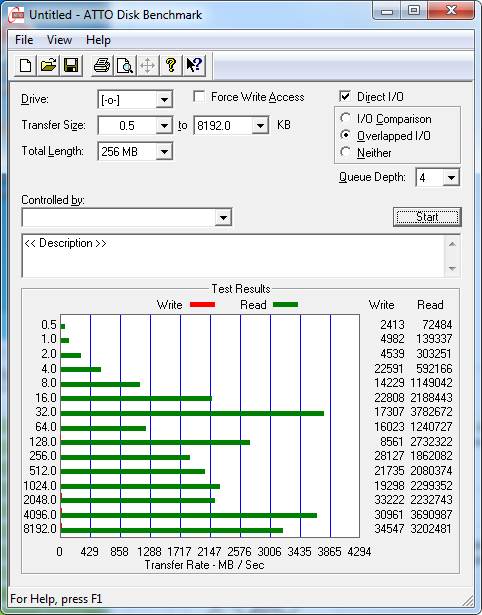Viewport: 482px width, 615px height.
Task: Click write value 34547
Action: (x=389, y=529)
